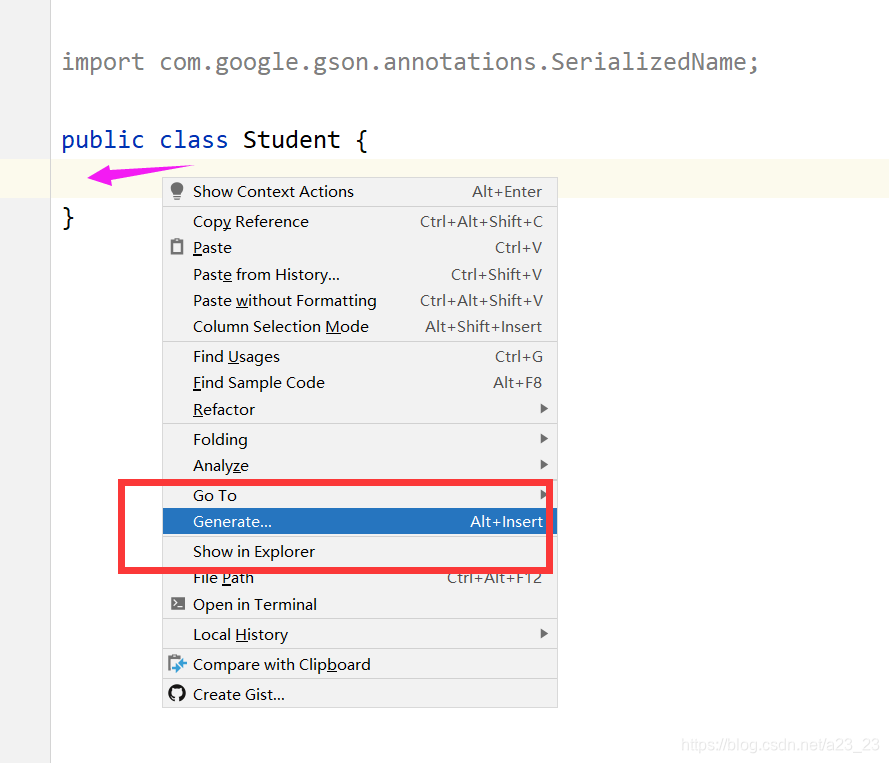This screenshot has height=763, width=889.
Task: Select Show Context Actions menu entry
Action: 360,192
